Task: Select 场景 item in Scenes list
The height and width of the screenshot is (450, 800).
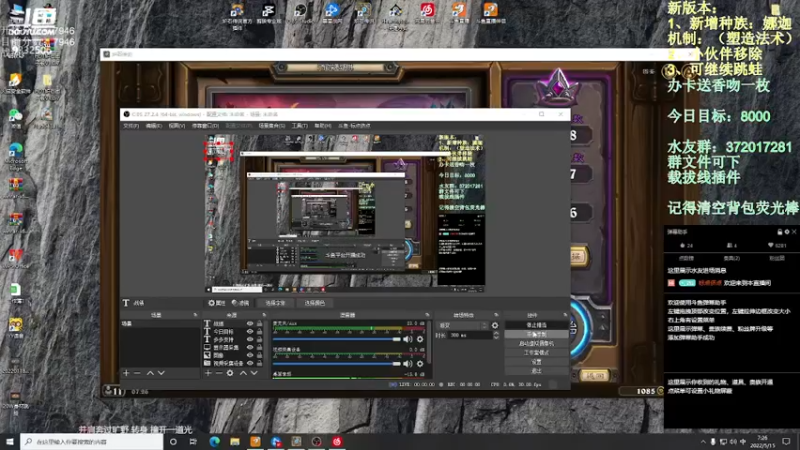Action: (x=159, y=323)
